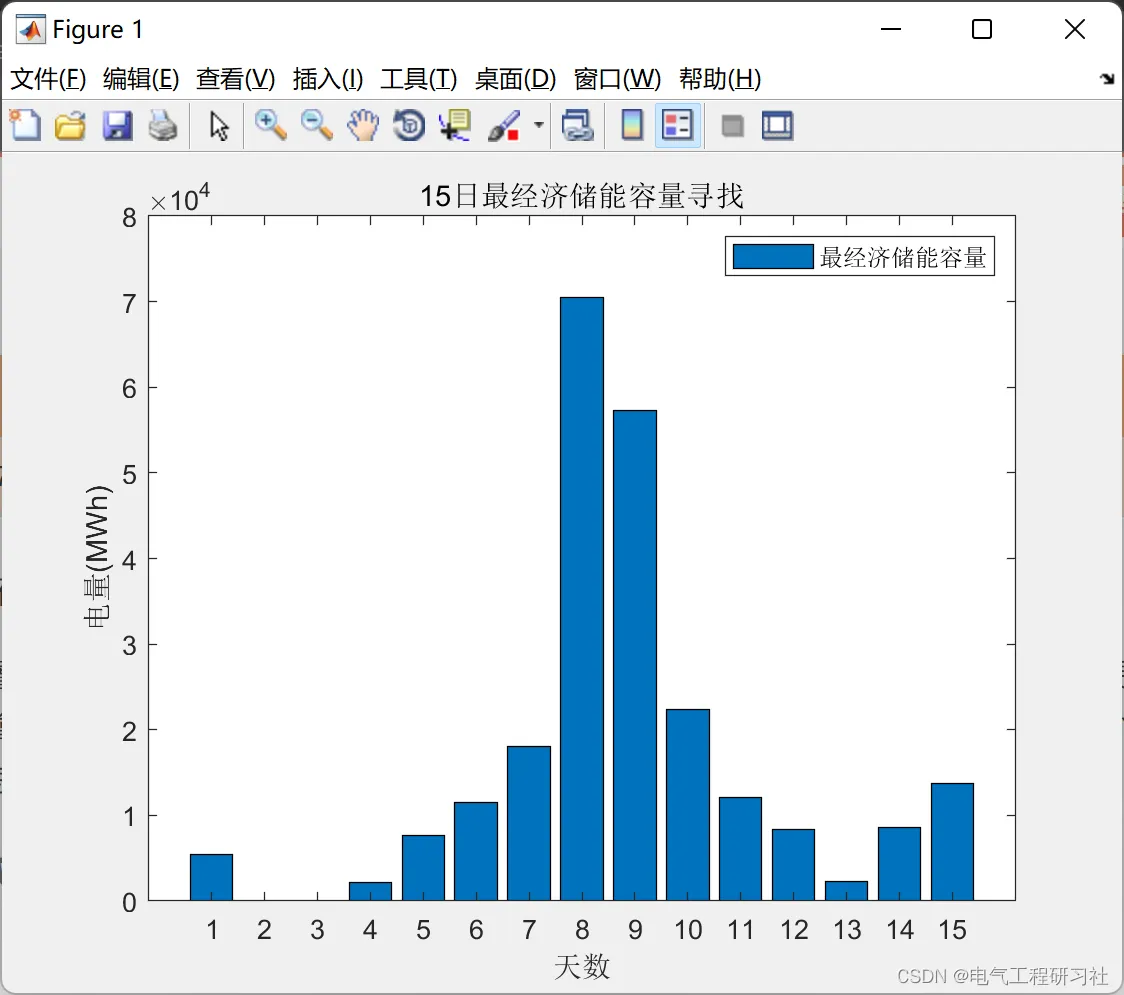Viewport: 1124px width, 995px height.
Task: Open a file with the folder icon
Action: tap(70, 125)
